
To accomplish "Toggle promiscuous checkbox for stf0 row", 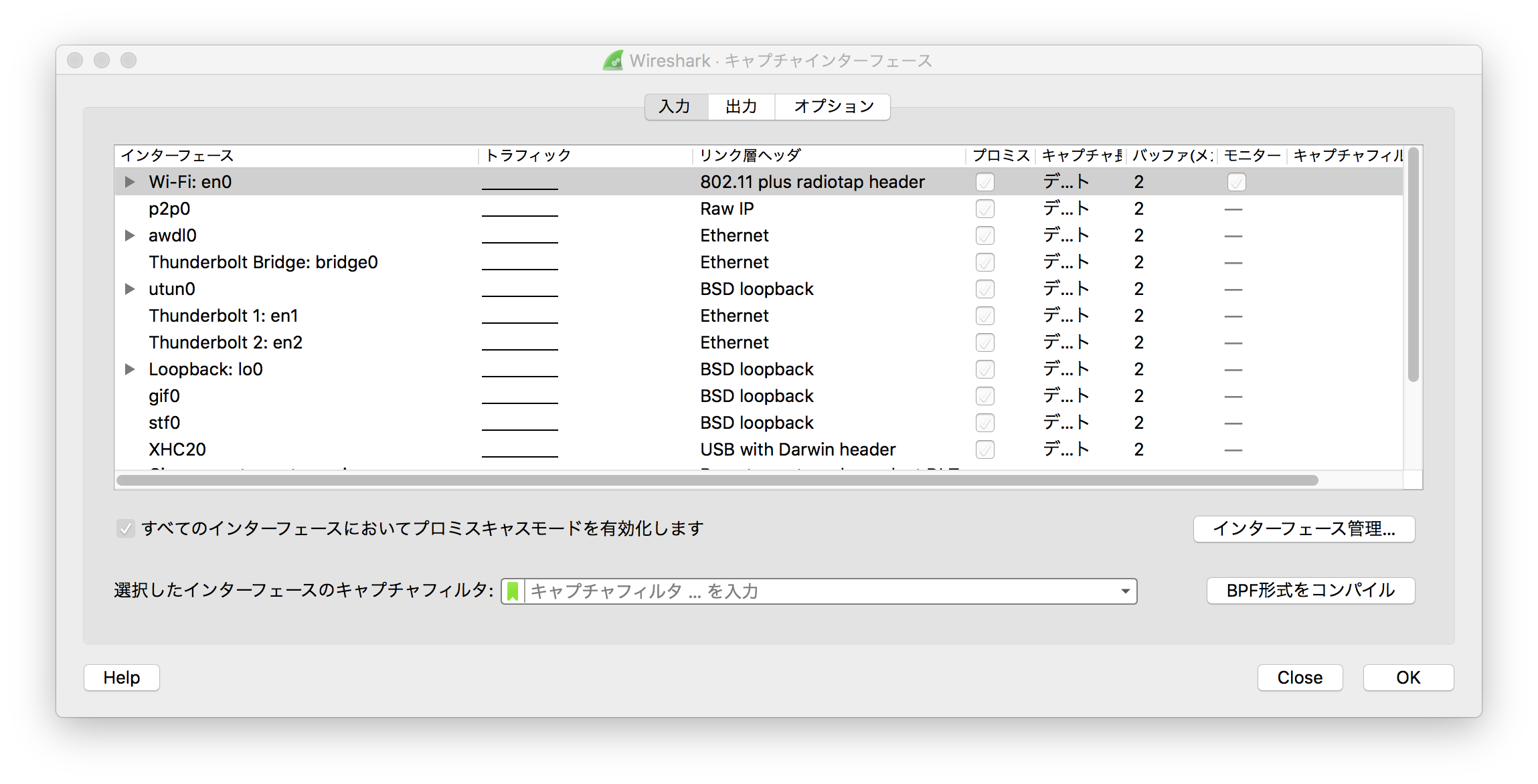I will click(x=985, y=423).
